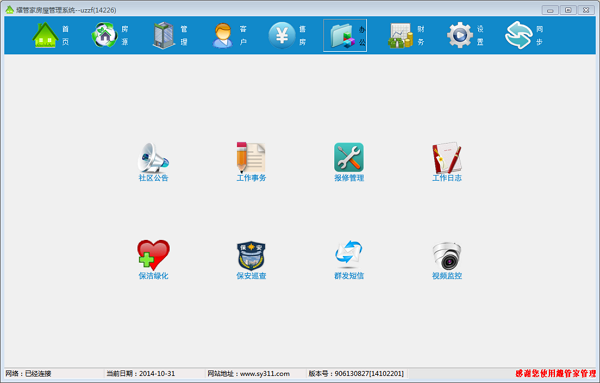Open 工作事务 pencil document icon

[251, 158]
